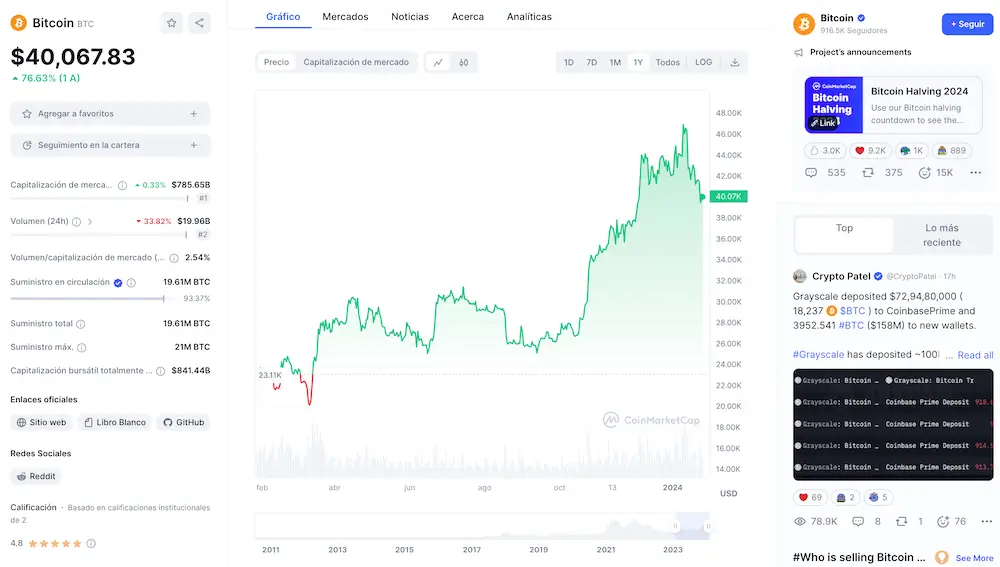Expand Agregar a favoritos plus control
The width and height of the screenshot is (1000, 567).
(193, 114)
